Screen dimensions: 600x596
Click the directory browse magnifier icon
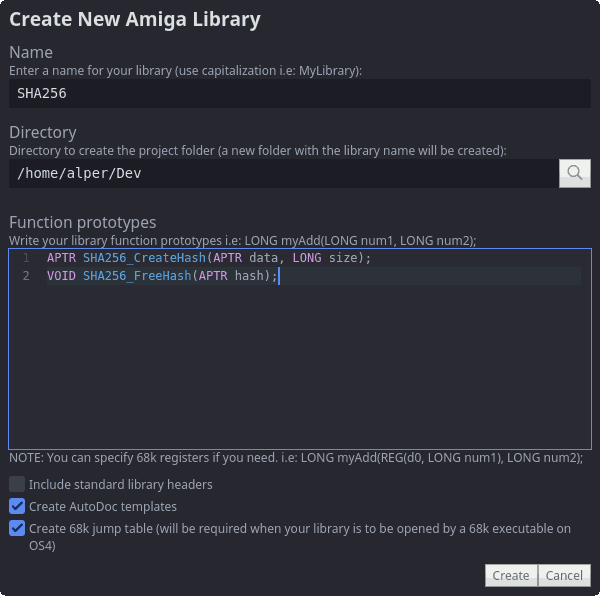click(x=575, y=173)
